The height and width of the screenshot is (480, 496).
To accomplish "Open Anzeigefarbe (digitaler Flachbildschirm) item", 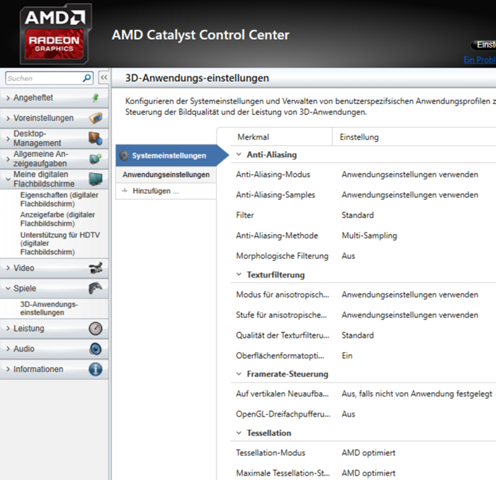I will (57, 219).
